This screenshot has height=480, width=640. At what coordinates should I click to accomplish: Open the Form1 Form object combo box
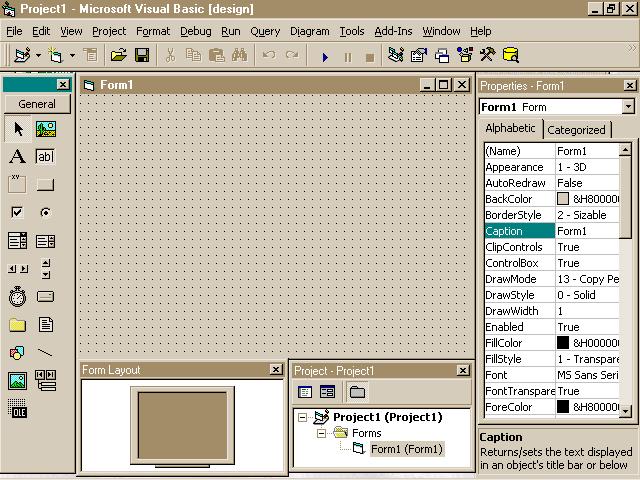click(557, 107)
